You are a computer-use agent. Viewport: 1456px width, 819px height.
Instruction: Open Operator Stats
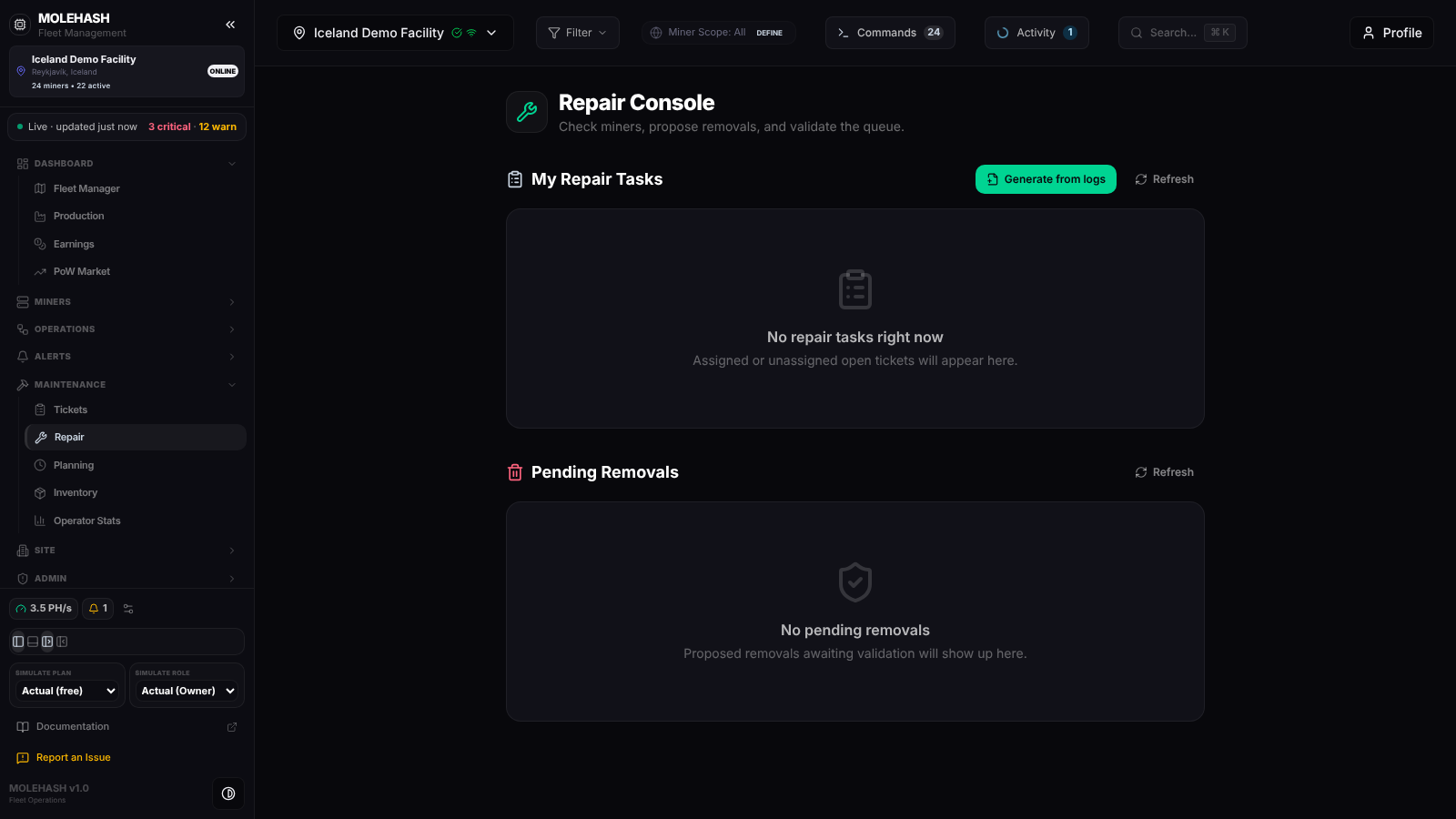click(136, 521)
